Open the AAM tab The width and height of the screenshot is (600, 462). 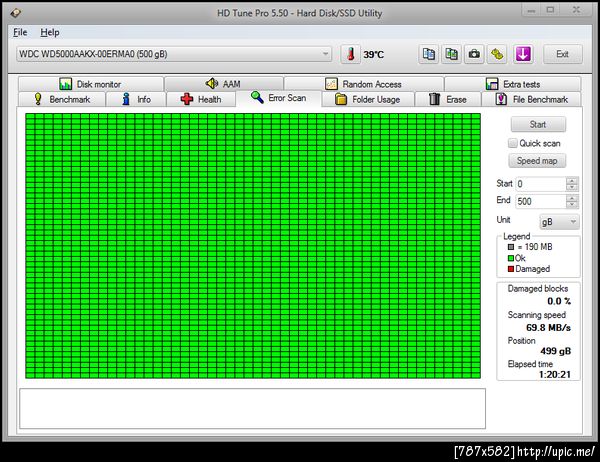[224, 84]
